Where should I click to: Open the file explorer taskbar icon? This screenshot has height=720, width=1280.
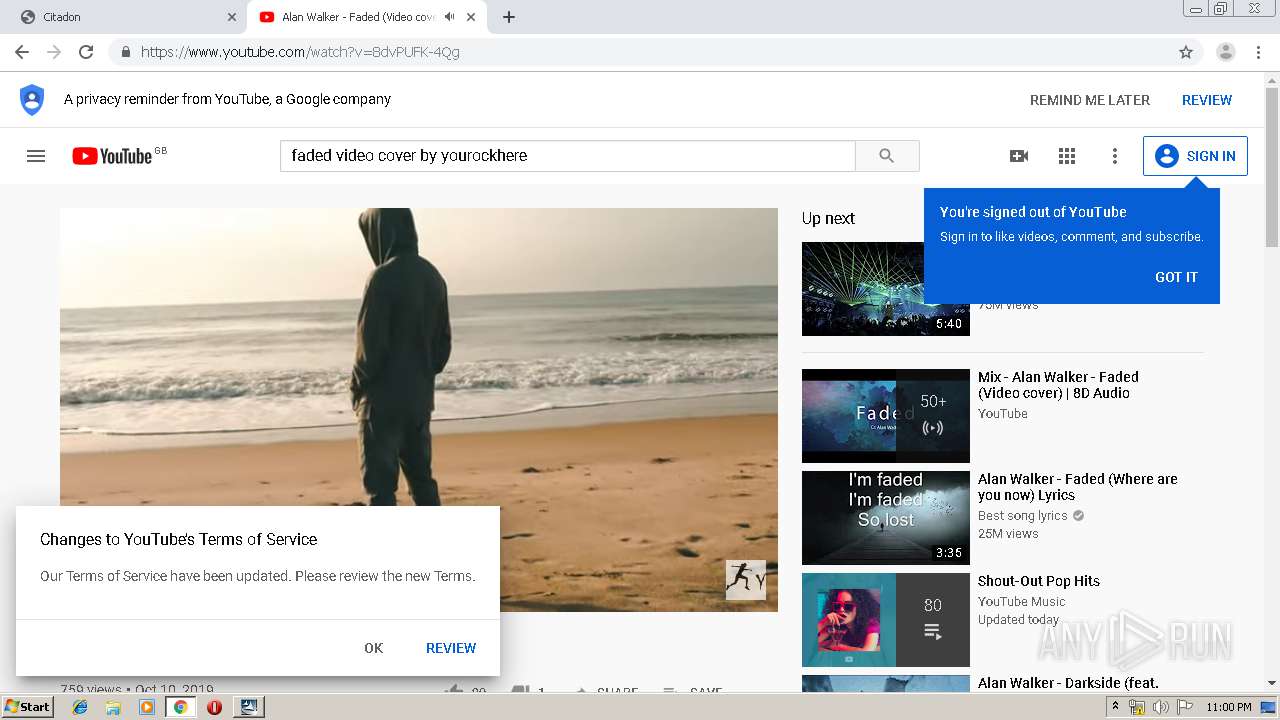click(x=113, y=707)
